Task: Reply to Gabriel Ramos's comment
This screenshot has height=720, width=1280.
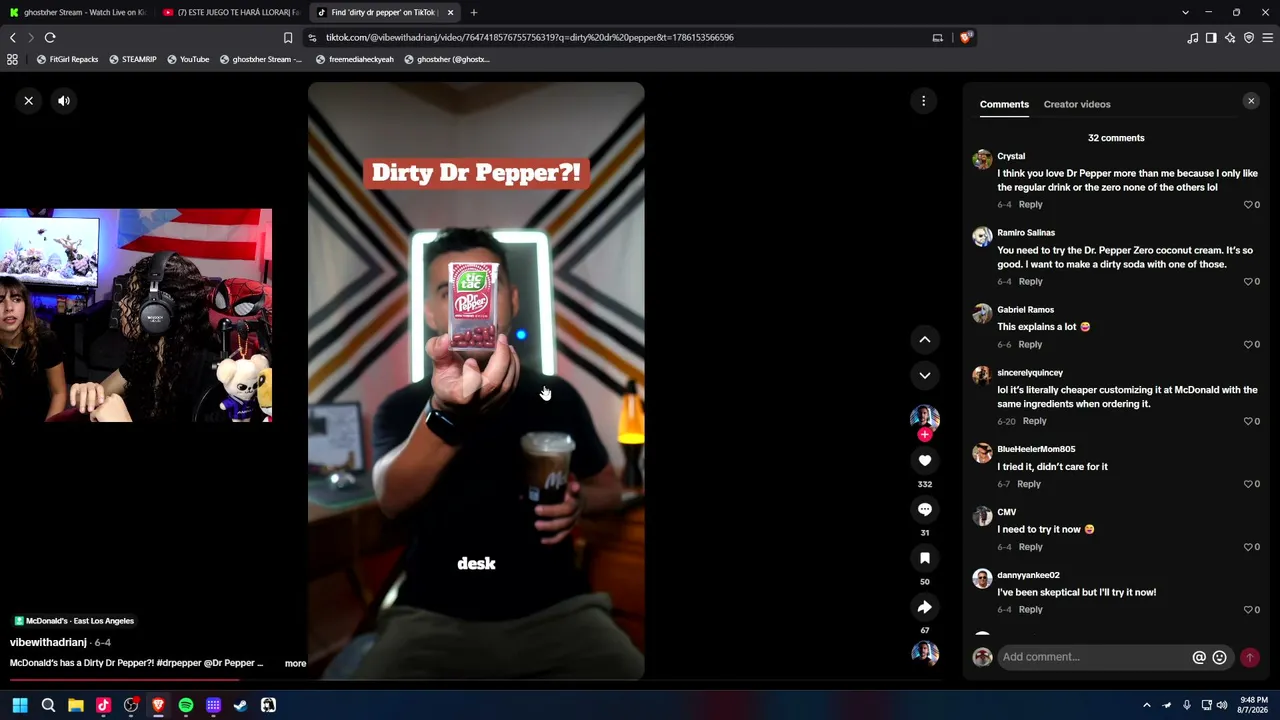Action: pyautogui.click(x=1030, y=345)
